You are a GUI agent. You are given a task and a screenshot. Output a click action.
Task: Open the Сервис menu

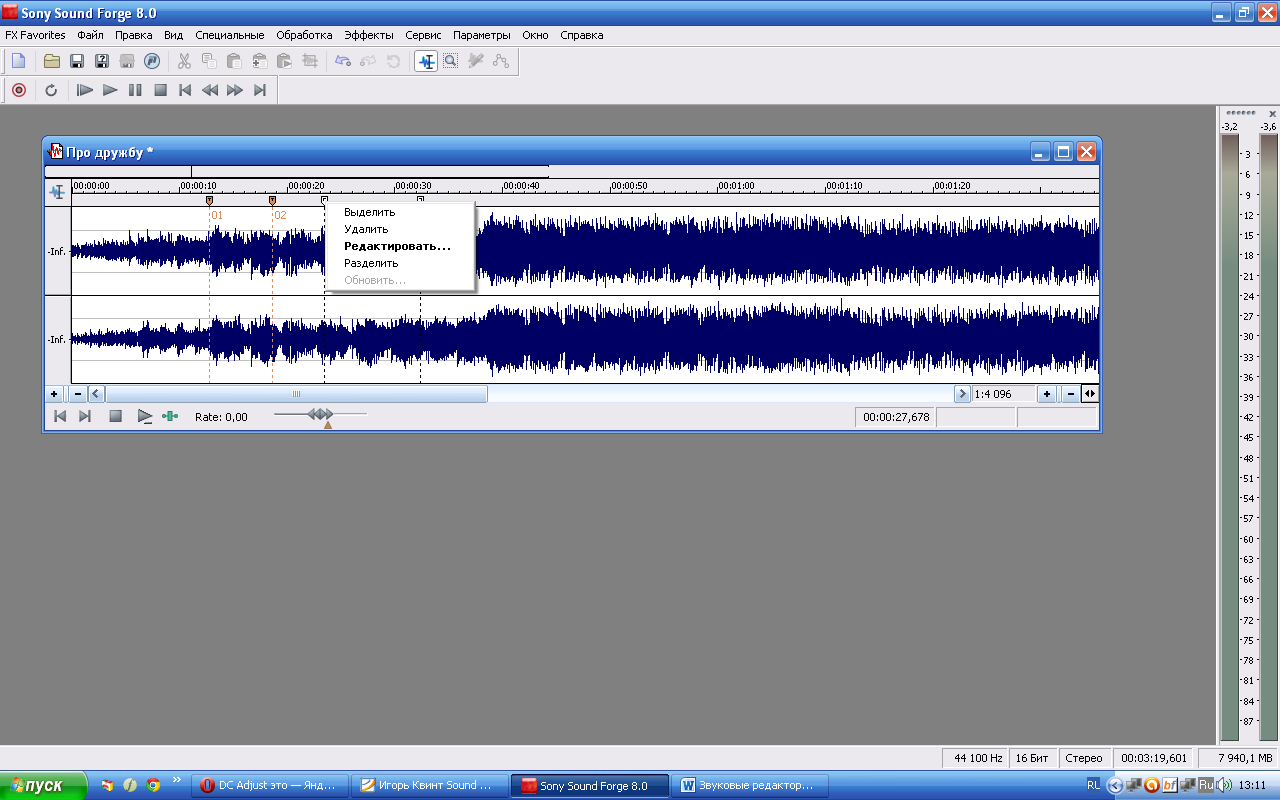[423, 35]
